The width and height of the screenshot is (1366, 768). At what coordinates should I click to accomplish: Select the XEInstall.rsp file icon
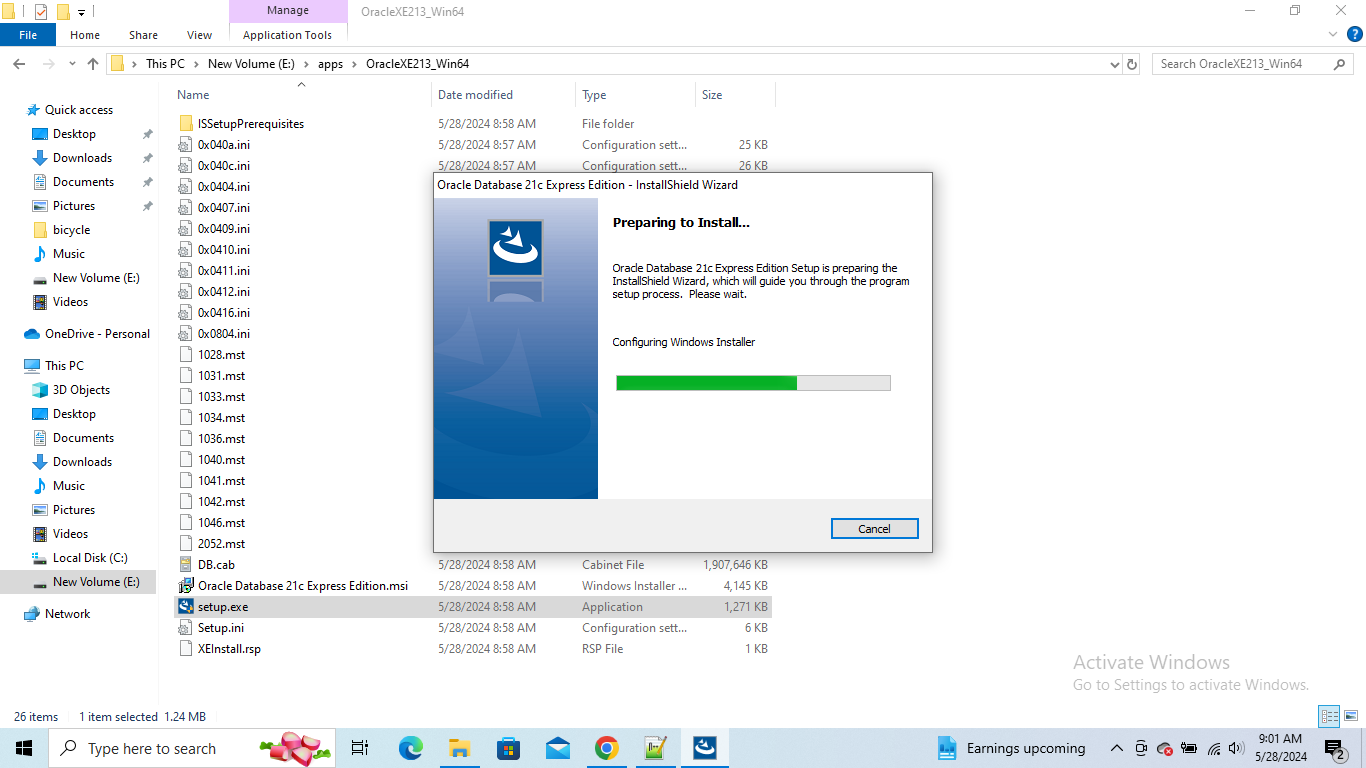click(185, 649)
